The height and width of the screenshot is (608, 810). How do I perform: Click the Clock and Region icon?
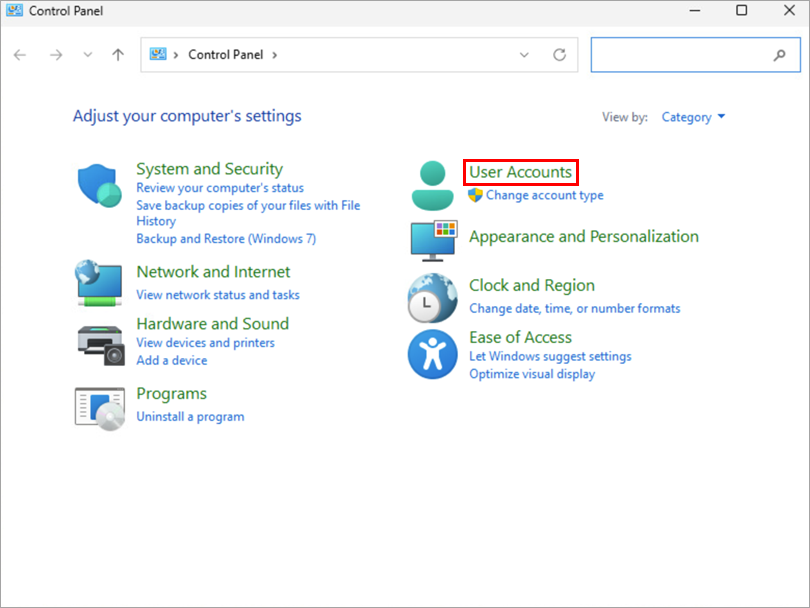pyautogui.click(x=433, y=297)
